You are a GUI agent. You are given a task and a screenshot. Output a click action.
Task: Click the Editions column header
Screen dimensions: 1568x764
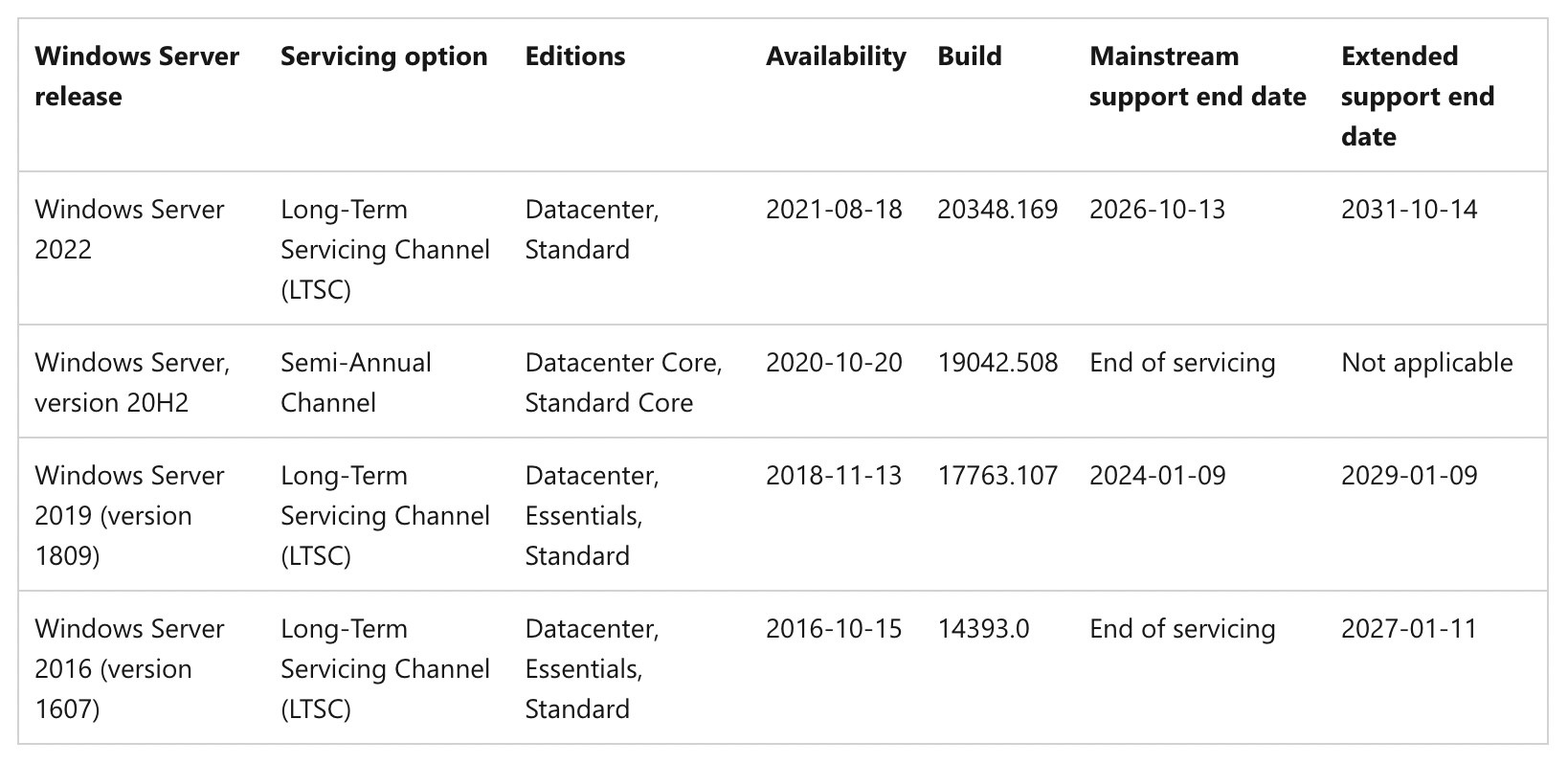click(x=574, y=56)
